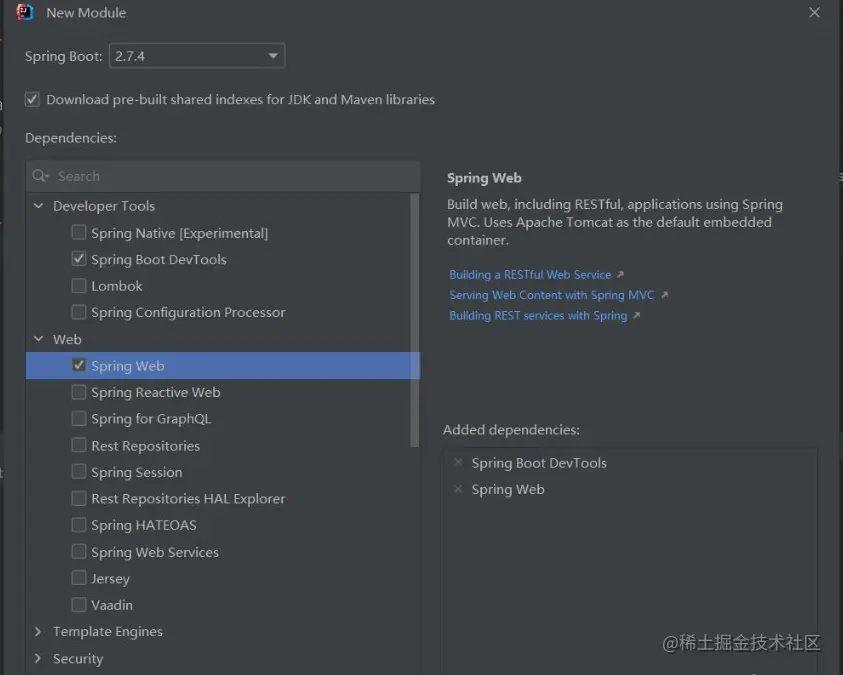Select Spring Boot DevTools in added dependencies
843x675 pixels.
coord(539,463)
